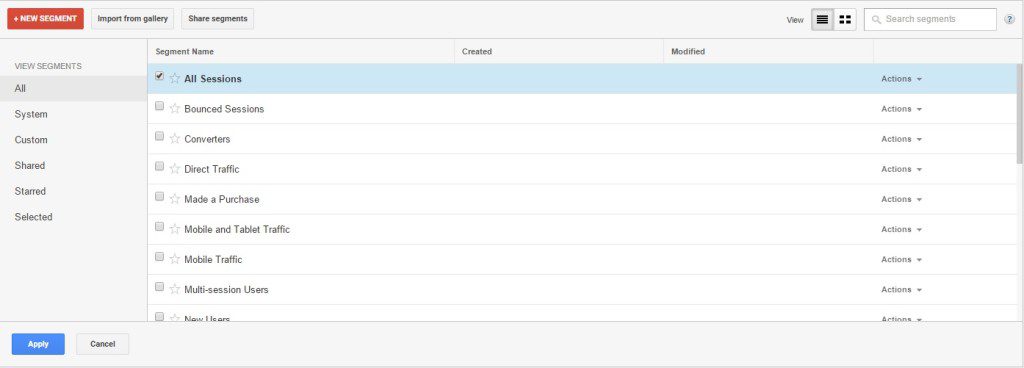1024x368 pixels.
Task: Star the Converters segment
Action: (174, 138)
